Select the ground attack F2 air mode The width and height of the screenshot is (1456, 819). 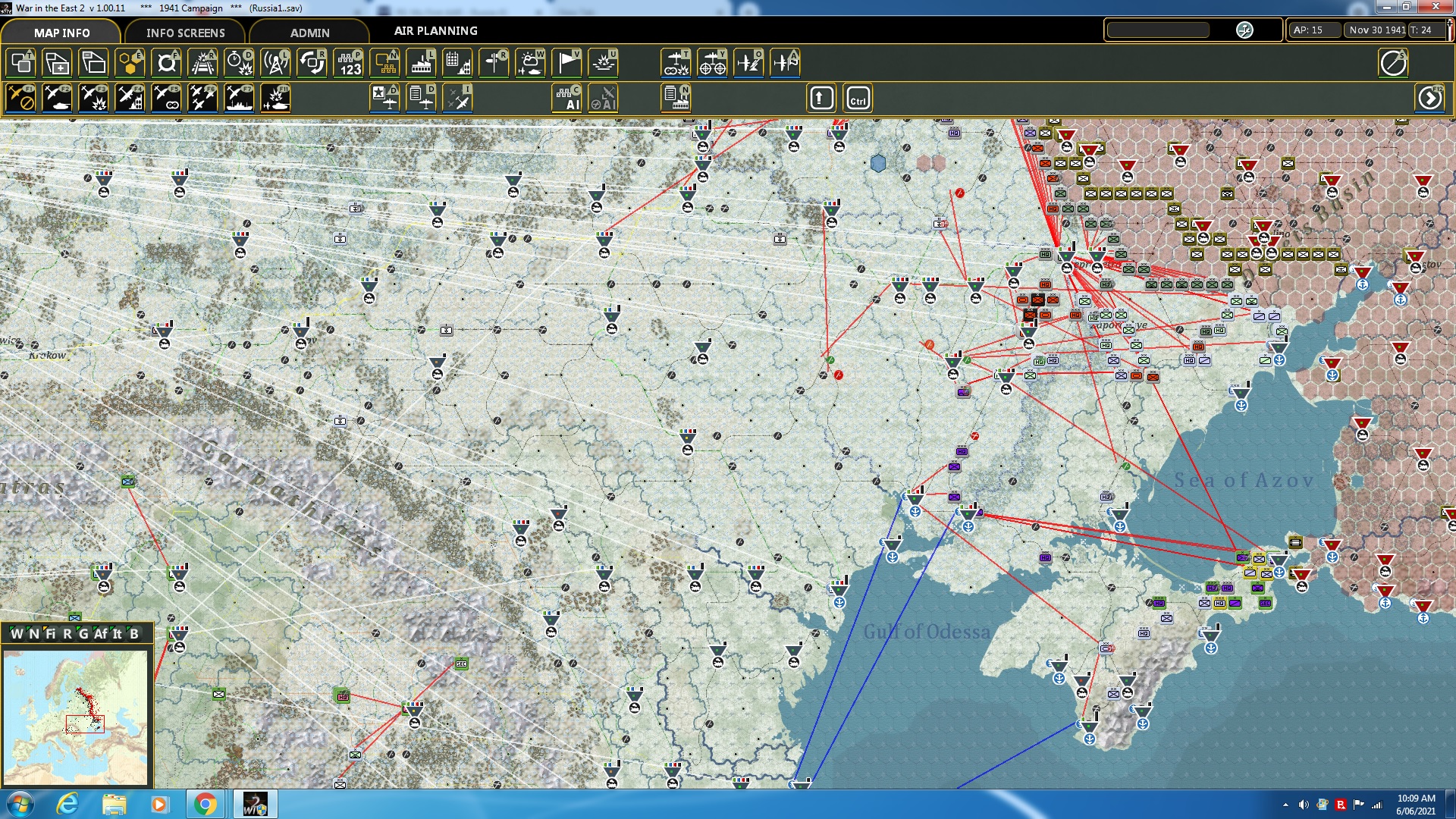point(57,99)
